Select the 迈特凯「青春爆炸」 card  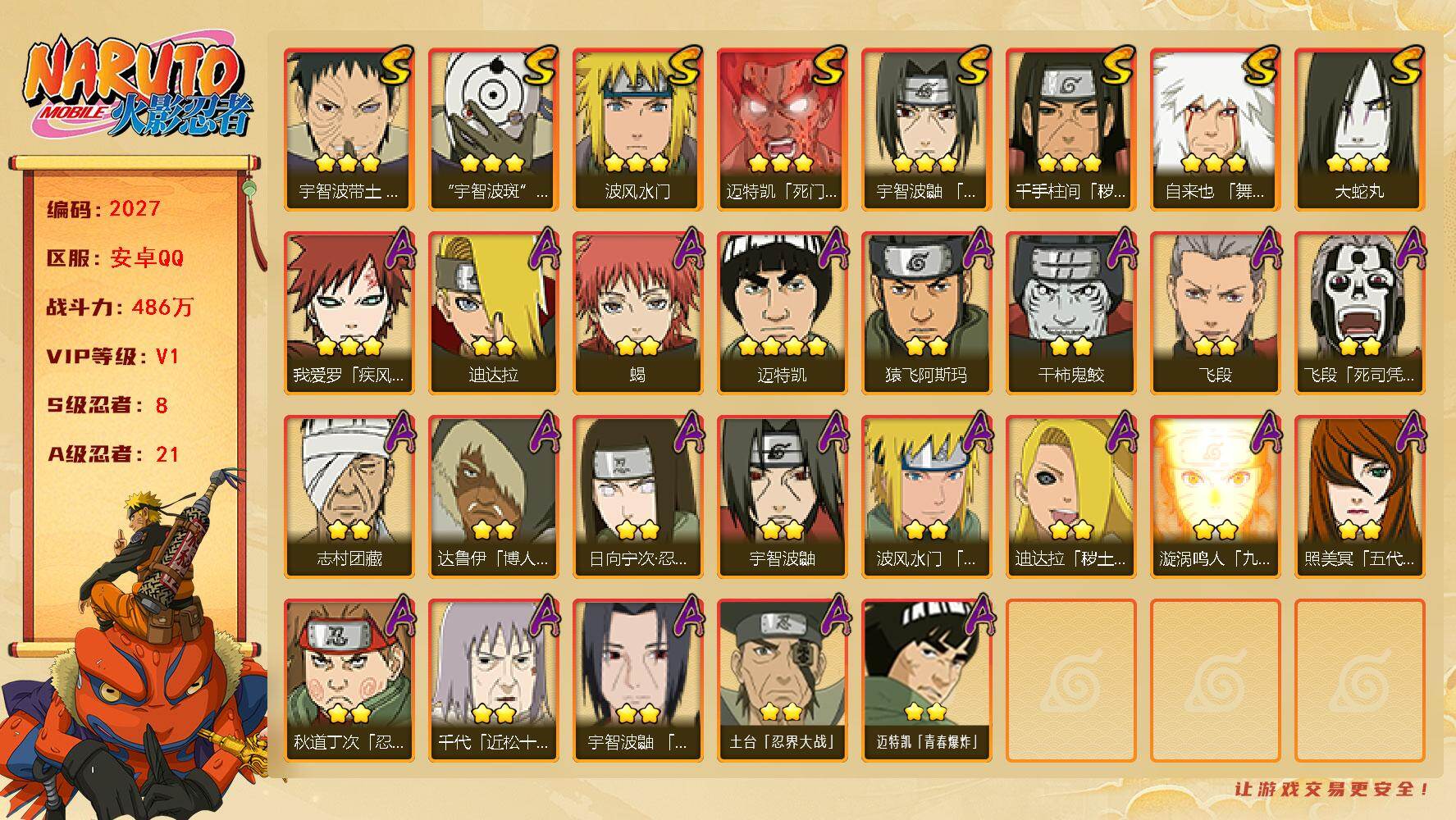tap(926, 681)
